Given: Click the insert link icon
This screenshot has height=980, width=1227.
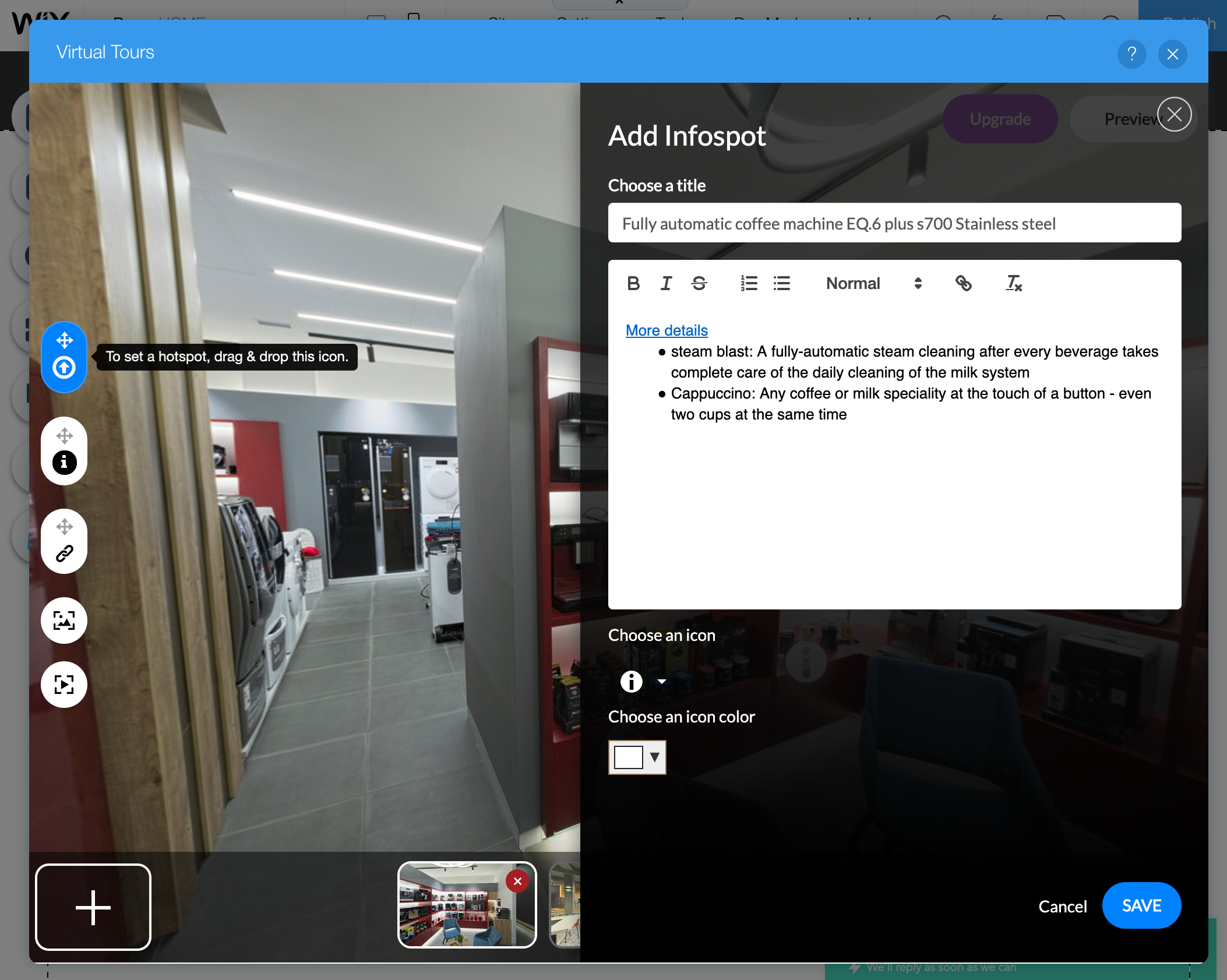Looking at the screenshot, I should (963, 284).
